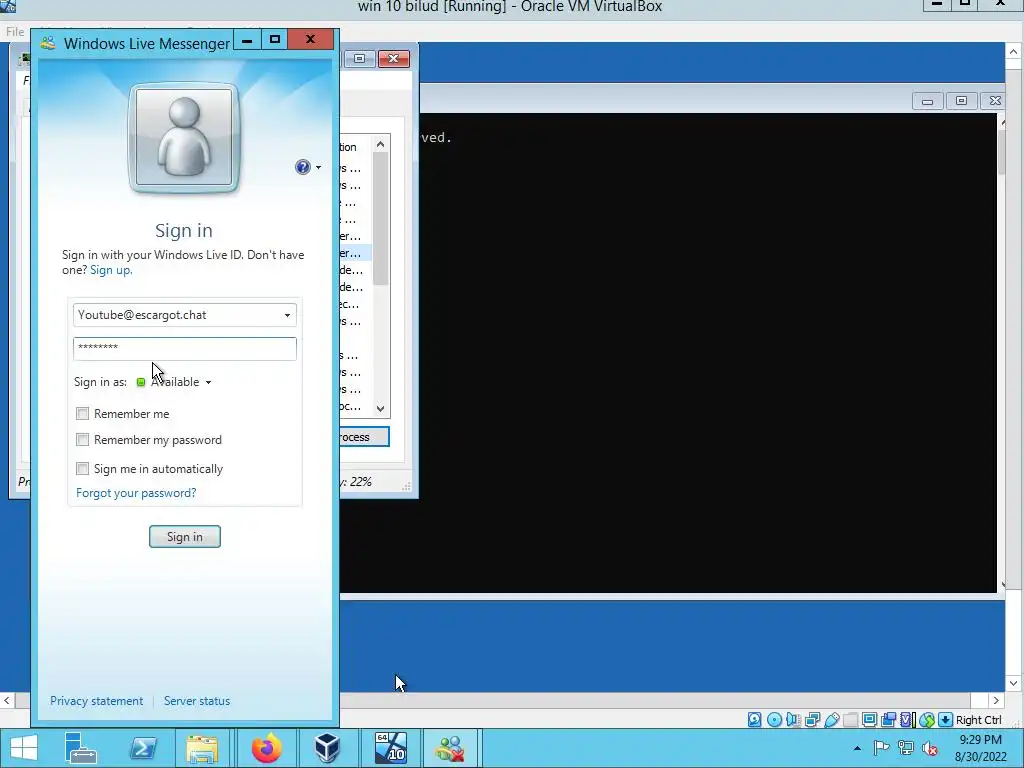Viewport: 1024px width, 768px height.
Task: Click VirtualBox shared folders icon
Action: point(850,720)
